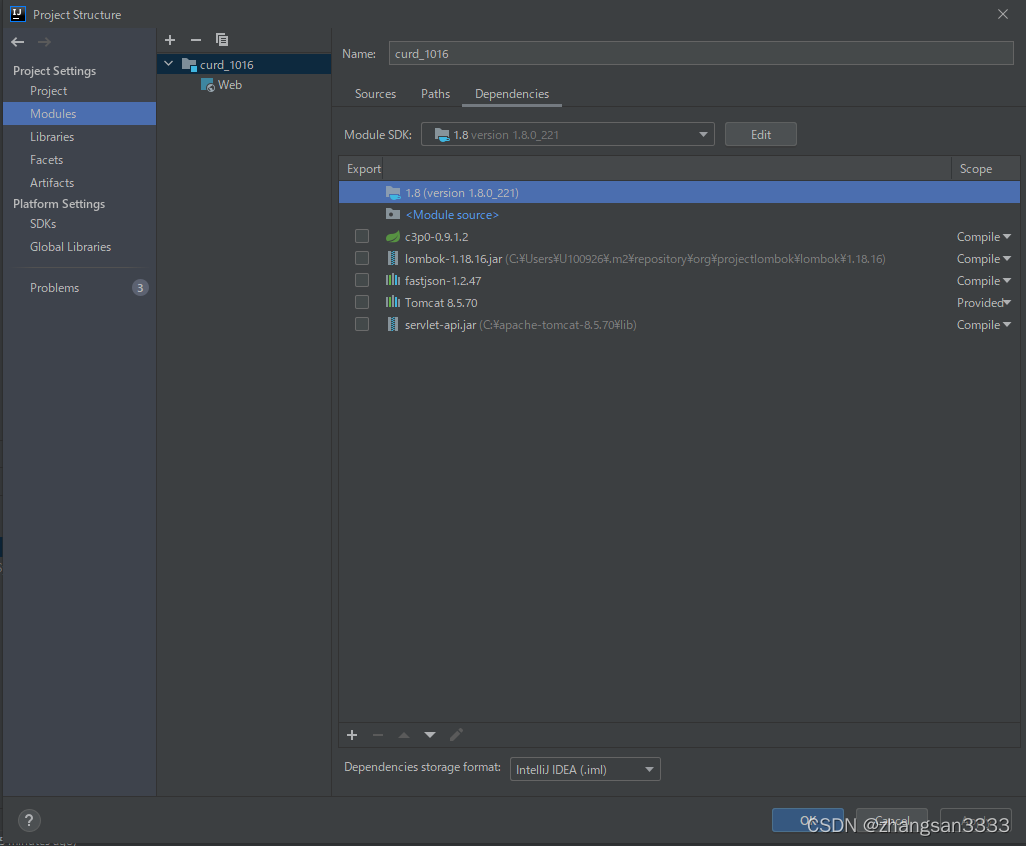The height and width of the screenshot is (846, 1026).
Task: Change scope of servlet-api.jar
Action: pyautogui.click(x=983, y=325)
